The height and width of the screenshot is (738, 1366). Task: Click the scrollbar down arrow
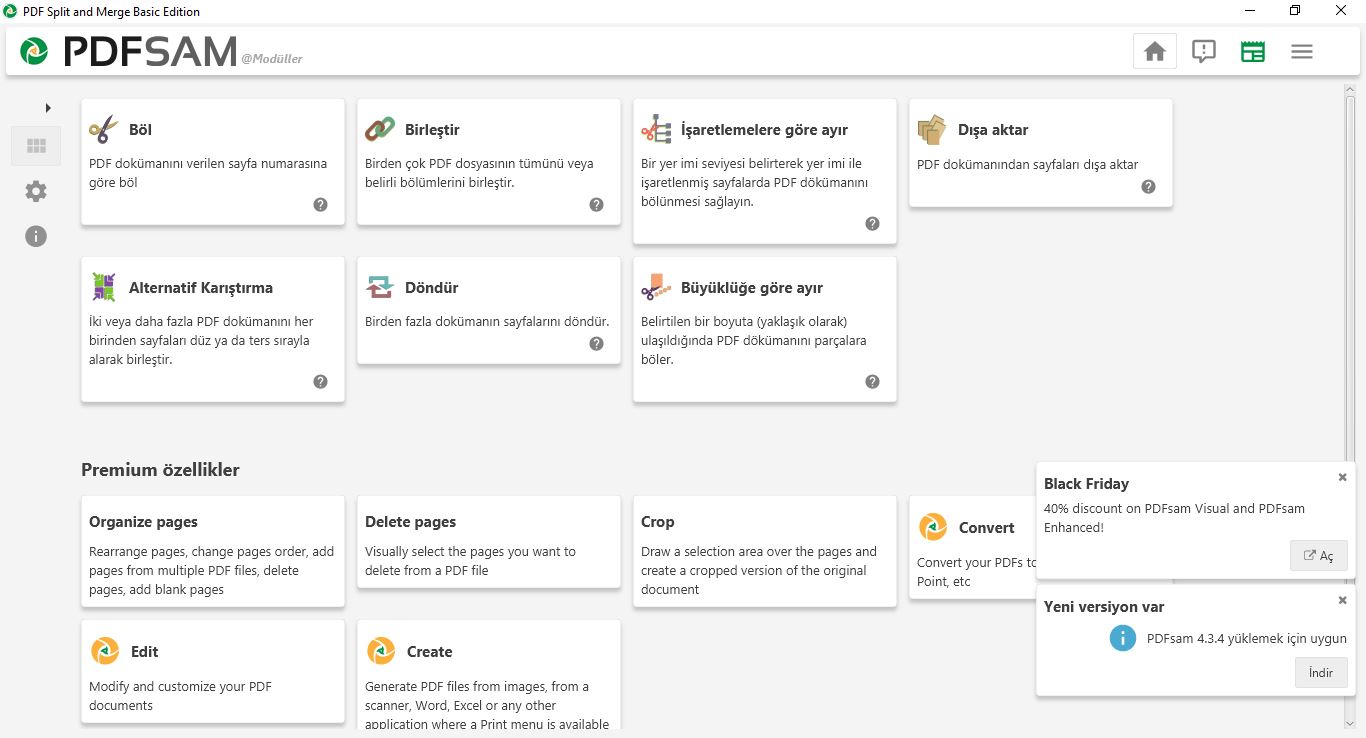click(x=1351, y=724)
